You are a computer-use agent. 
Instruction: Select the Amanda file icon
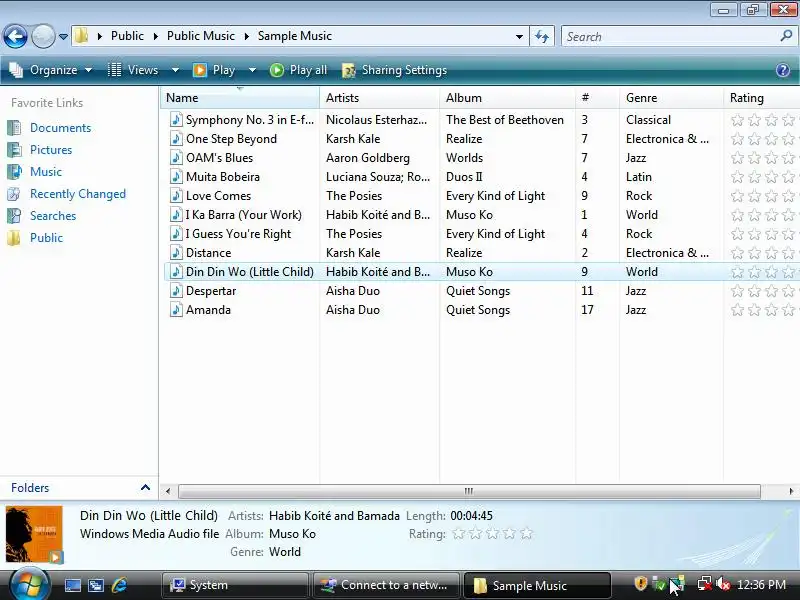(176, 309)
